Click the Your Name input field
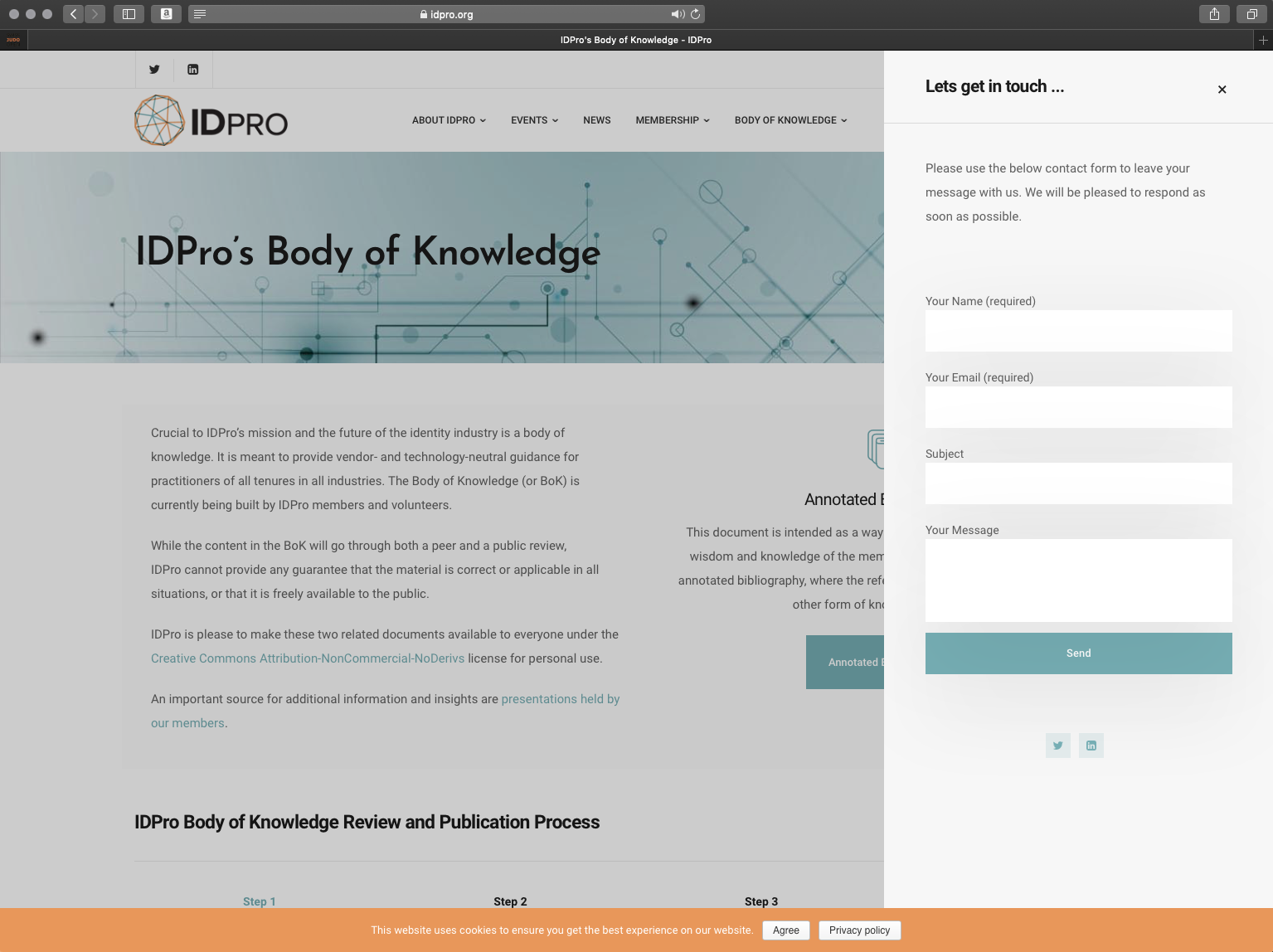The height and width of the screenshot is (952, 1273). (x=1078, y=330)
